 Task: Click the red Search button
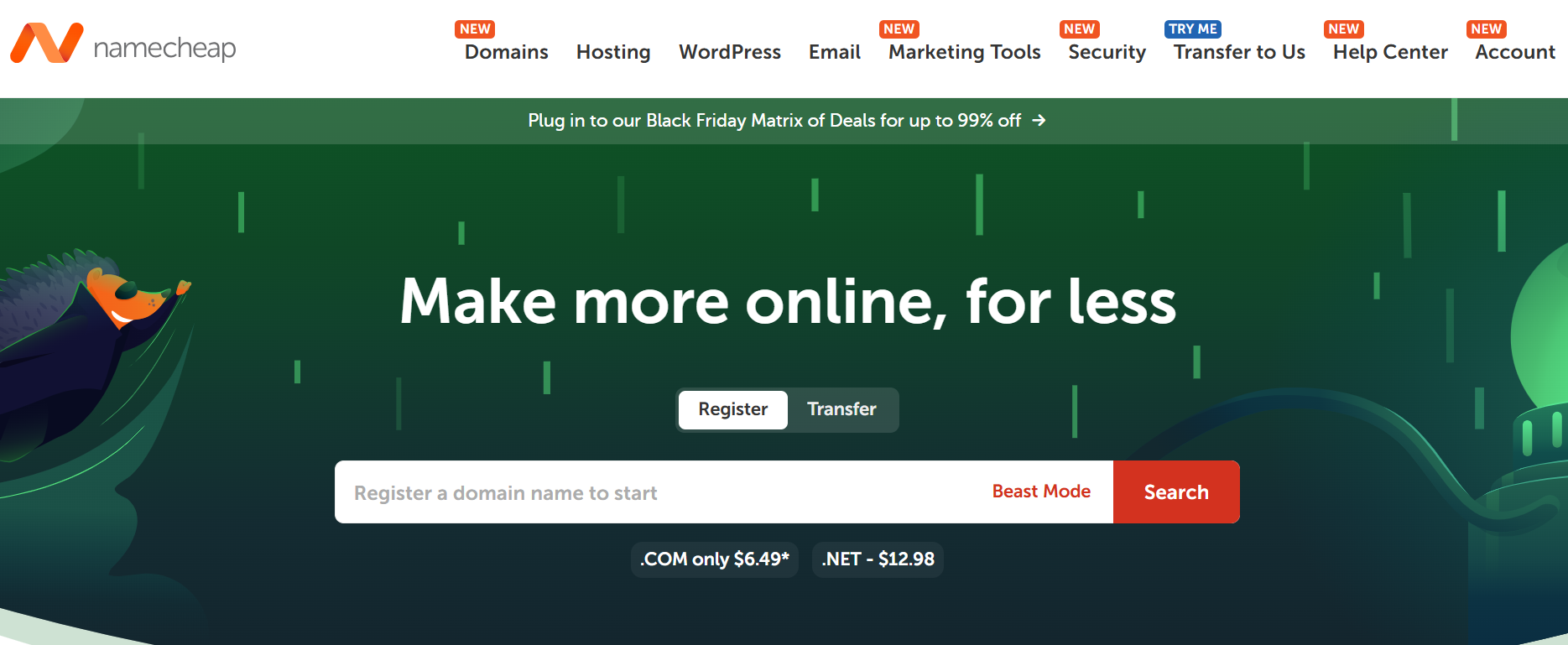click(x=1176, y=492)
